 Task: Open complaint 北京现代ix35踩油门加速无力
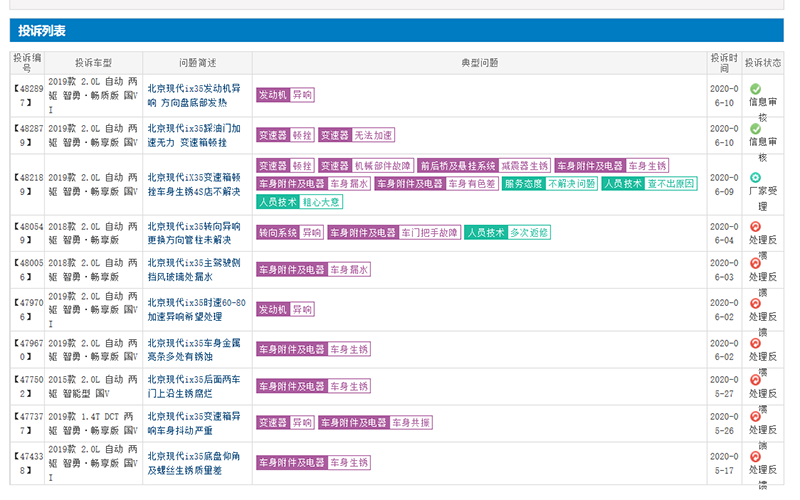194,135
